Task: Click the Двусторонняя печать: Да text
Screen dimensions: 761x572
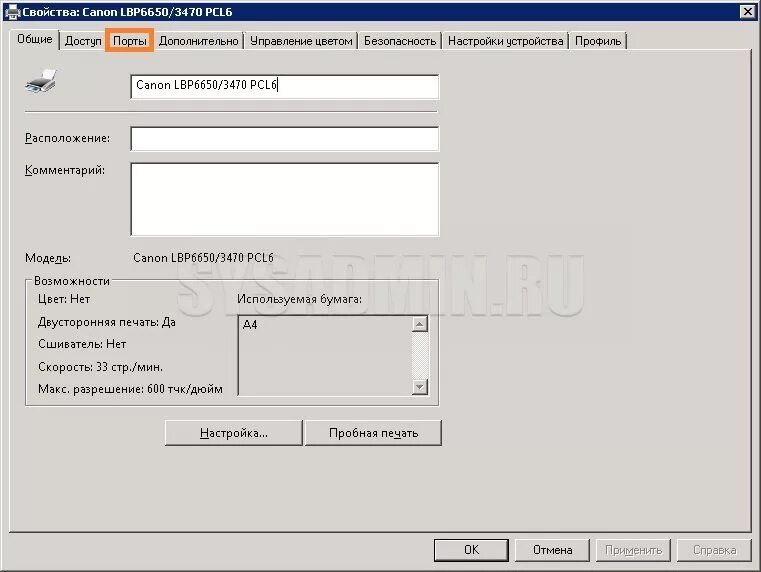Action: pos(107,322)
